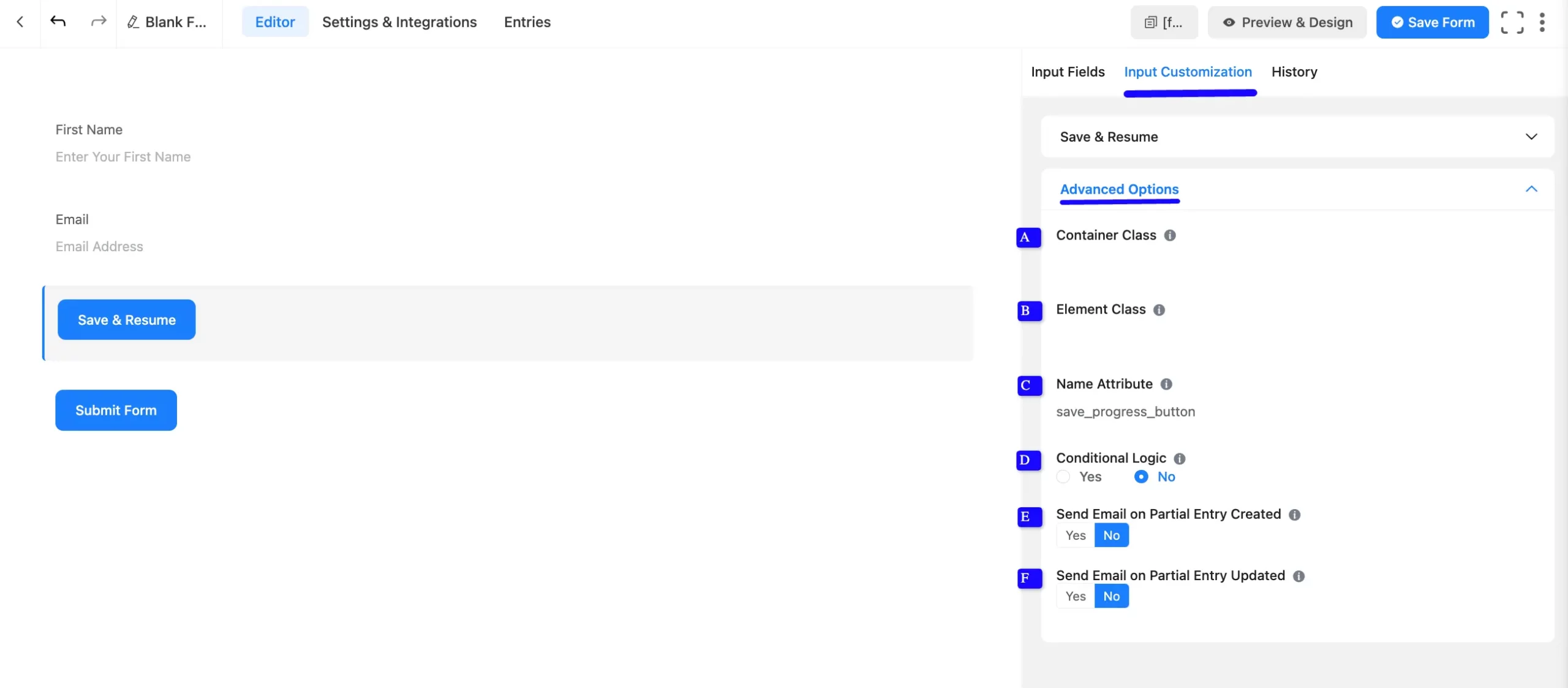The width and height of the screenshot is (1568, 688).
Task: Click the back arrow icon
Action: (x=20, y=22)
